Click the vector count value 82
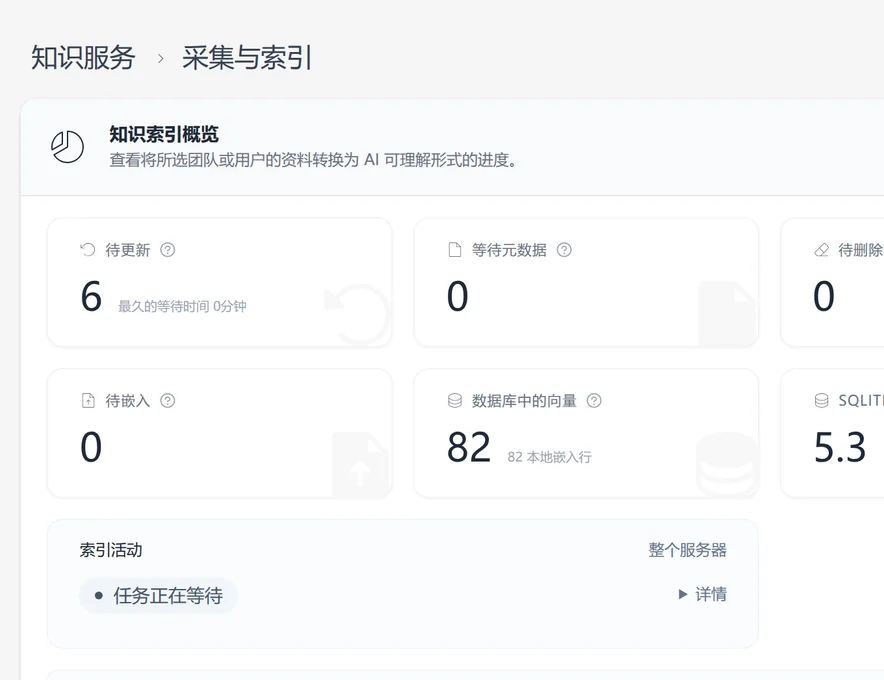 coord(468,447)
